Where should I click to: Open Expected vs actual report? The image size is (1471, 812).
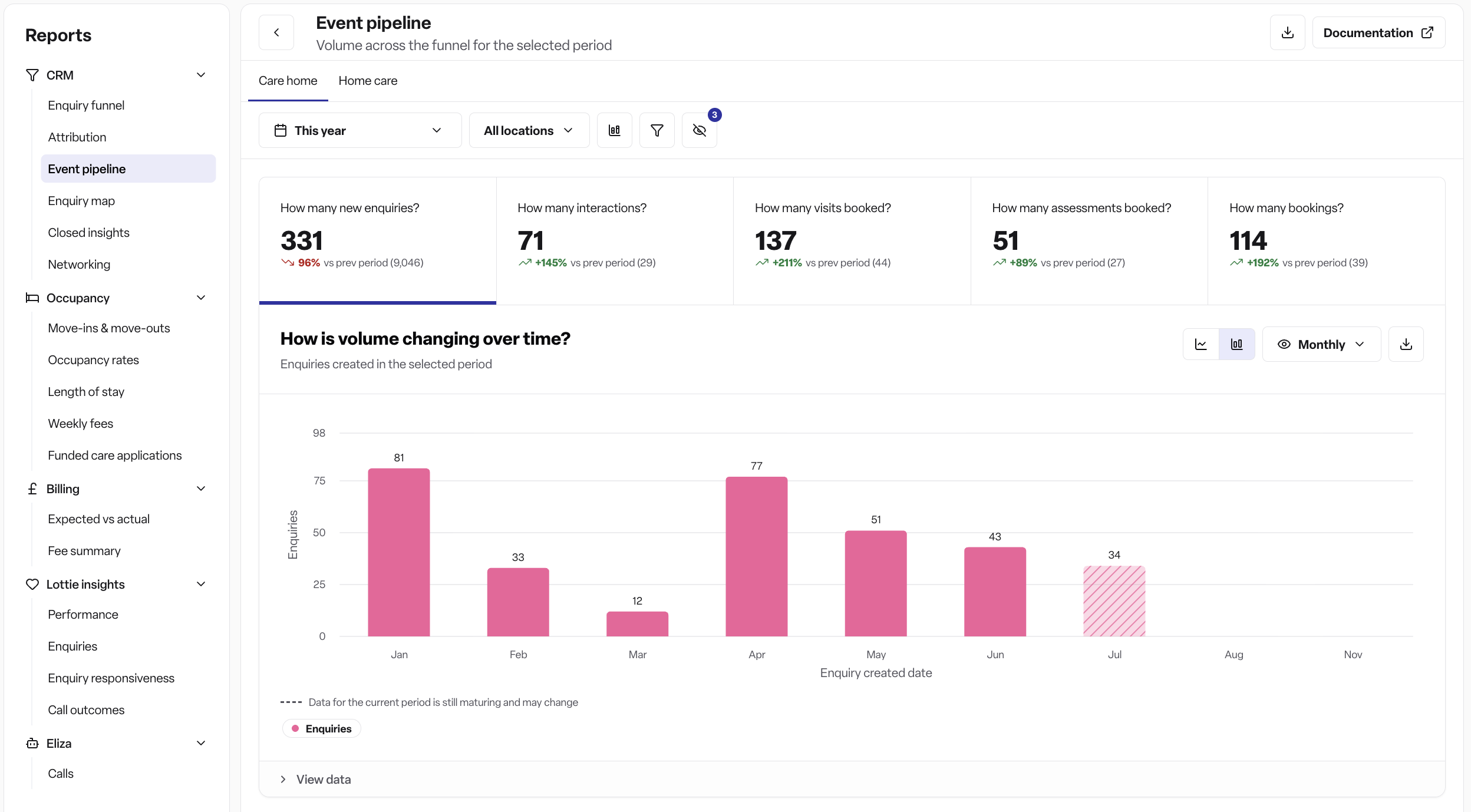pos(128,519)
